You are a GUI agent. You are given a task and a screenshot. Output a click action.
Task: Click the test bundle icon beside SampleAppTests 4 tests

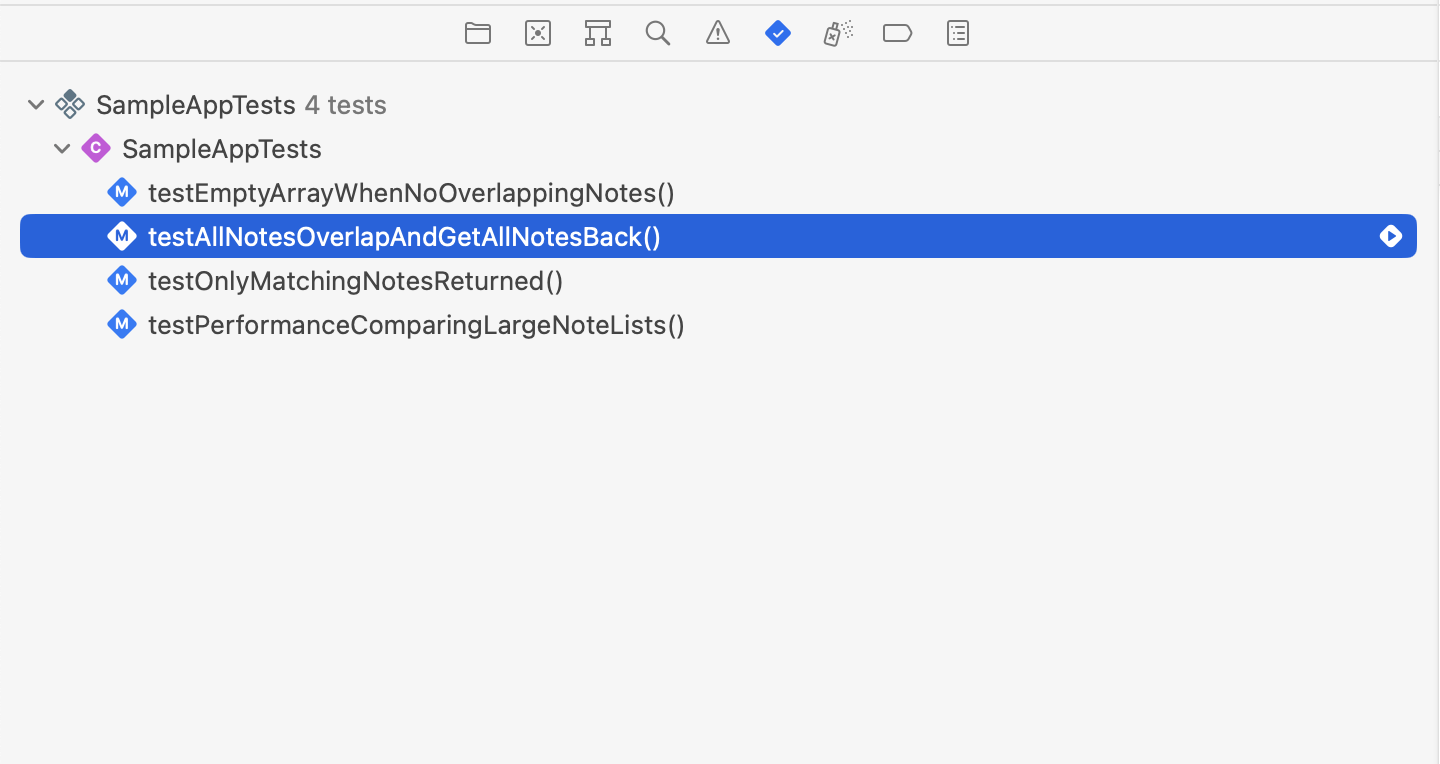69,104
